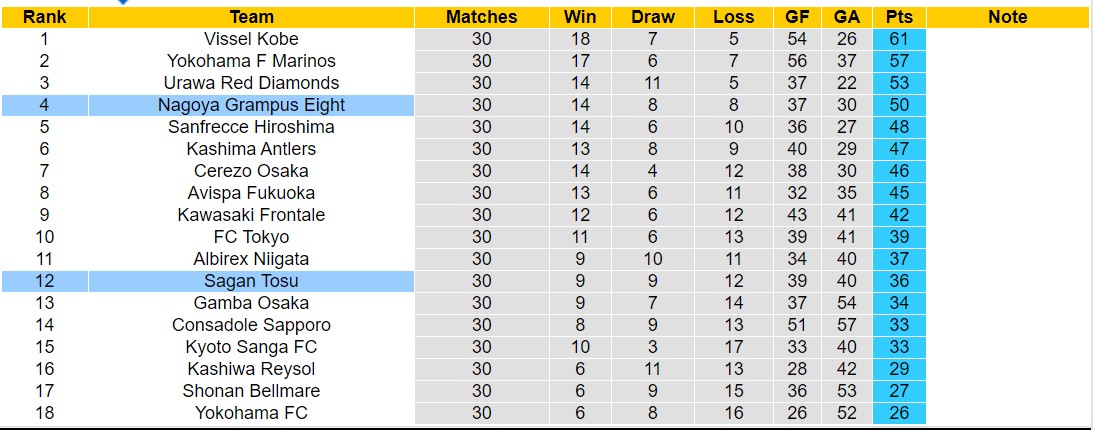Select the Draw column header
The width and height of the screenshot is (1093, 430).
point(653,17)
